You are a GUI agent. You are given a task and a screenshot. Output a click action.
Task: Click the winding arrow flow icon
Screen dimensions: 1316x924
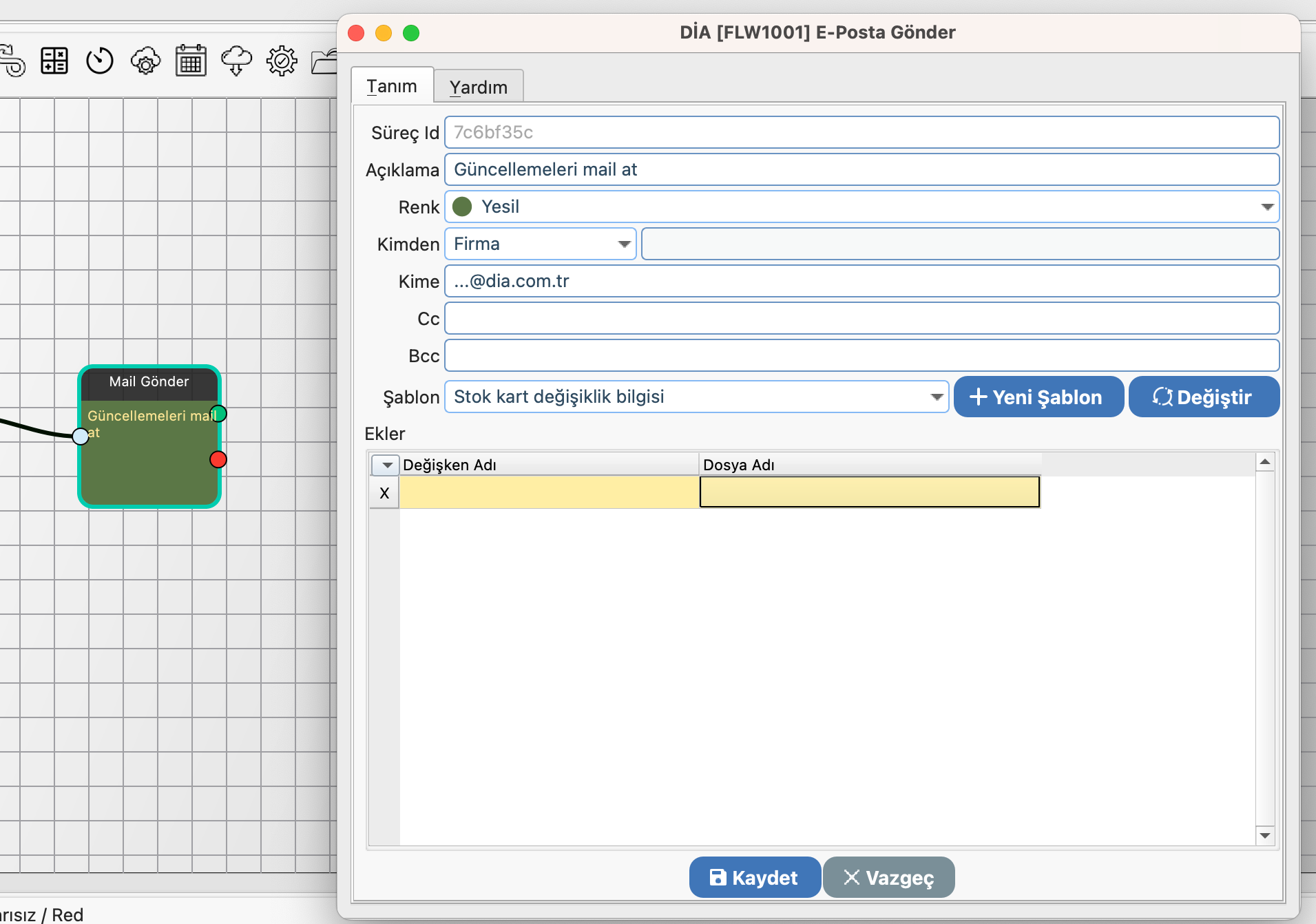[x=12, y=61]
